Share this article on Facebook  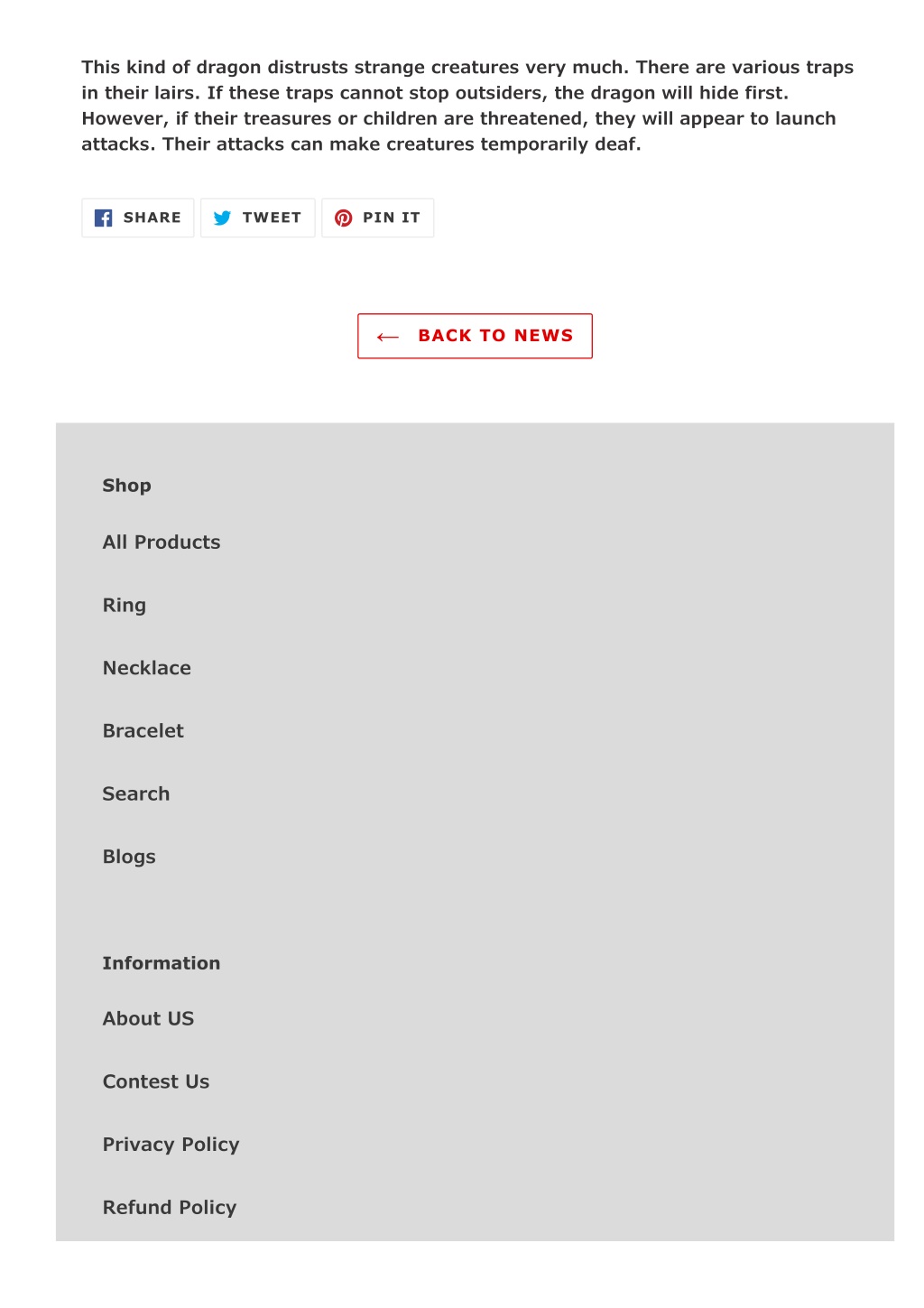coord(138,218)
